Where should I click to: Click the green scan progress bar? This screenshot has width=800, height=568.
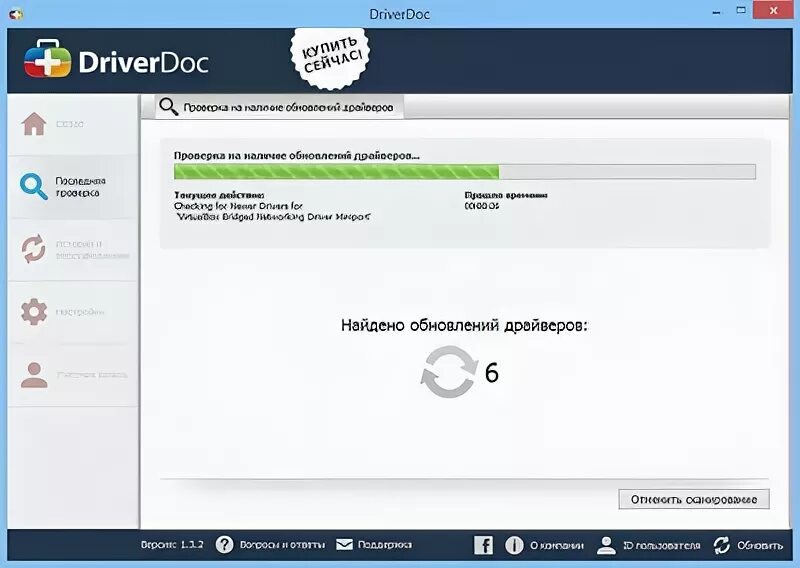[464, 171]
